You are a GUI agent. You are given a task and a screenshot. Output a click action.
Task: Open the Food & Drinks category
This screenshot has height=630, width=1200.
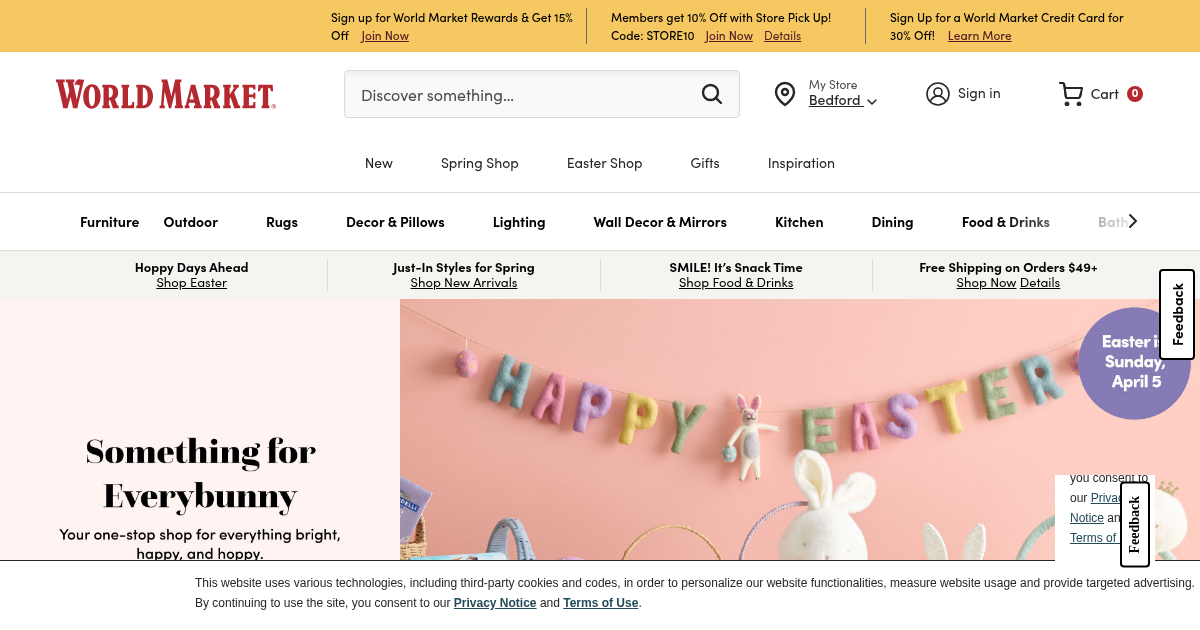pos(1006,222)
